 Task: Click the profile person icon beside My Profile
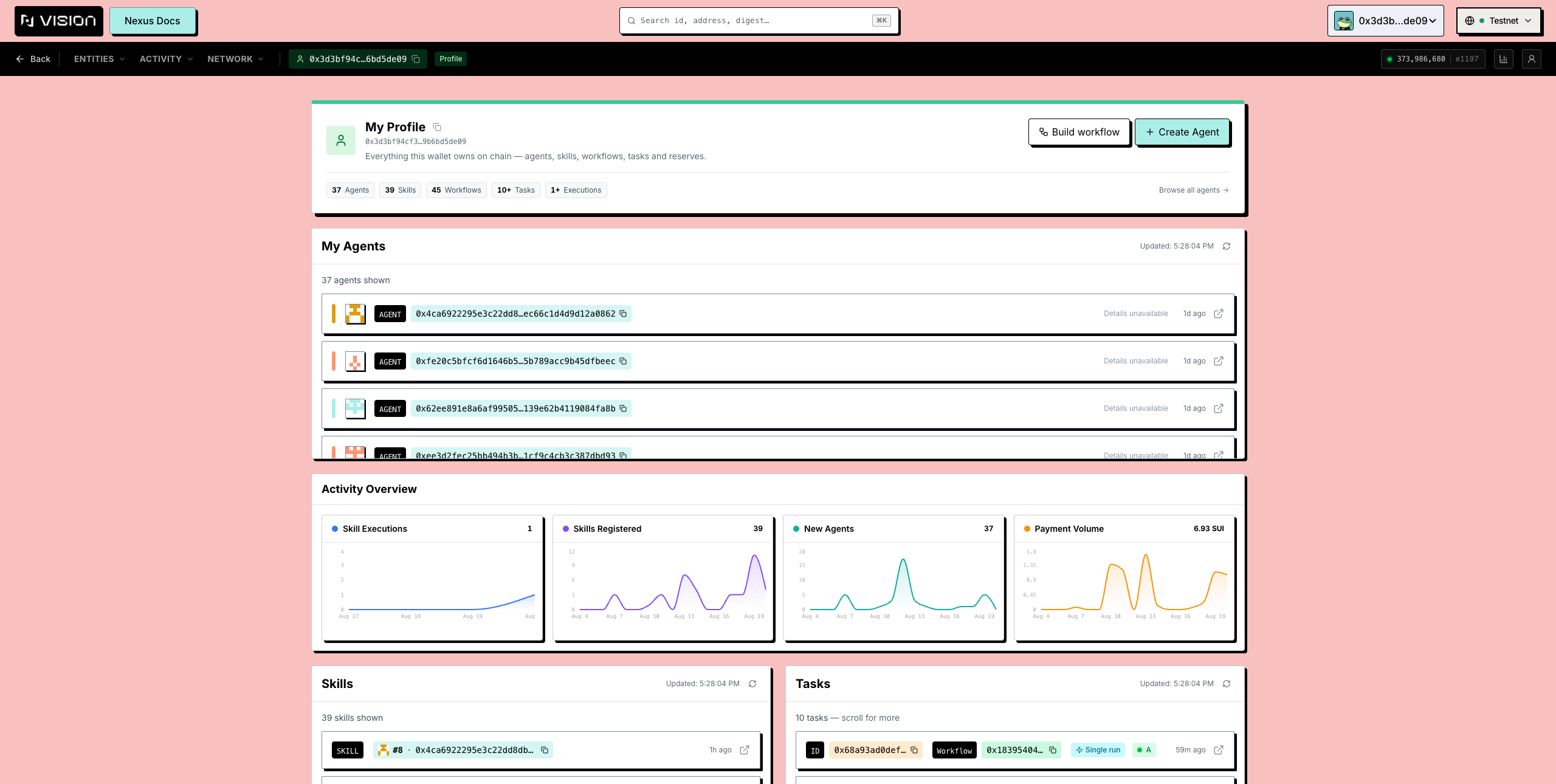pyautogui.click(x=341, y=140)
